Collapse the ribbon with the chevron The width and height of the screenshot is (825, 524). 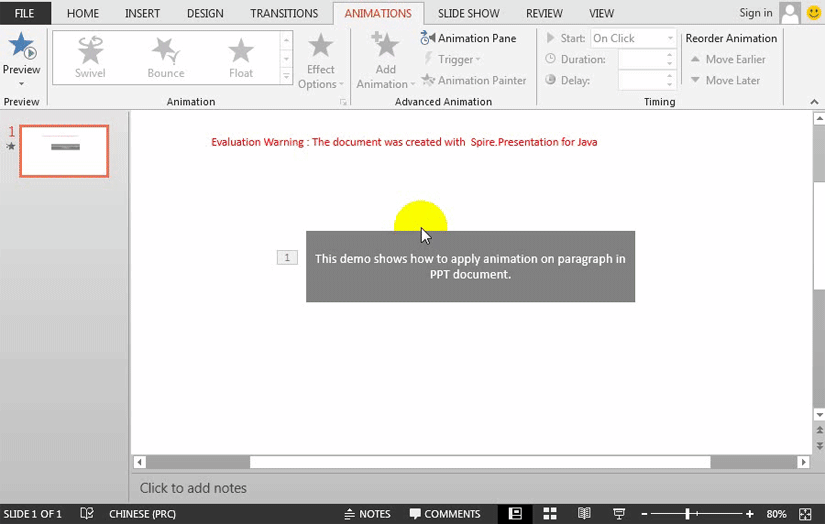(x=814, y=102)
